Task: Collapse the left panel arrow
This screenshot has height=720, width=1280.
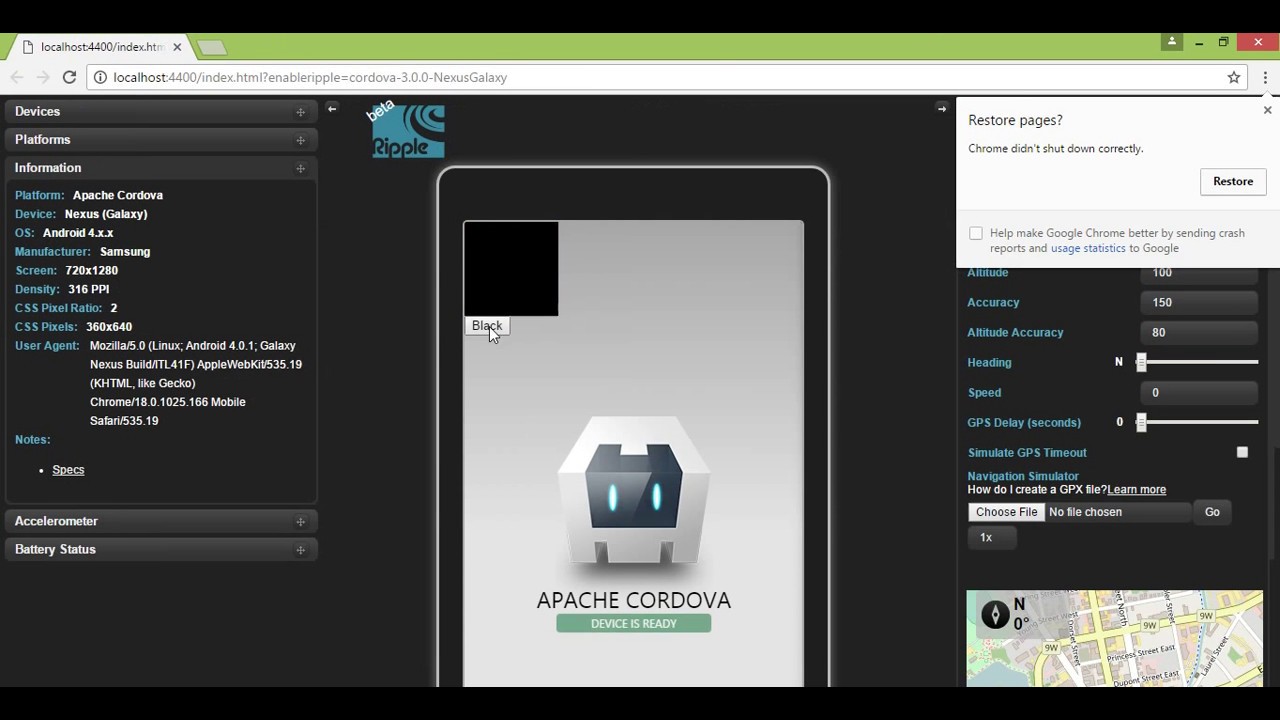Action: click(332, 108)
